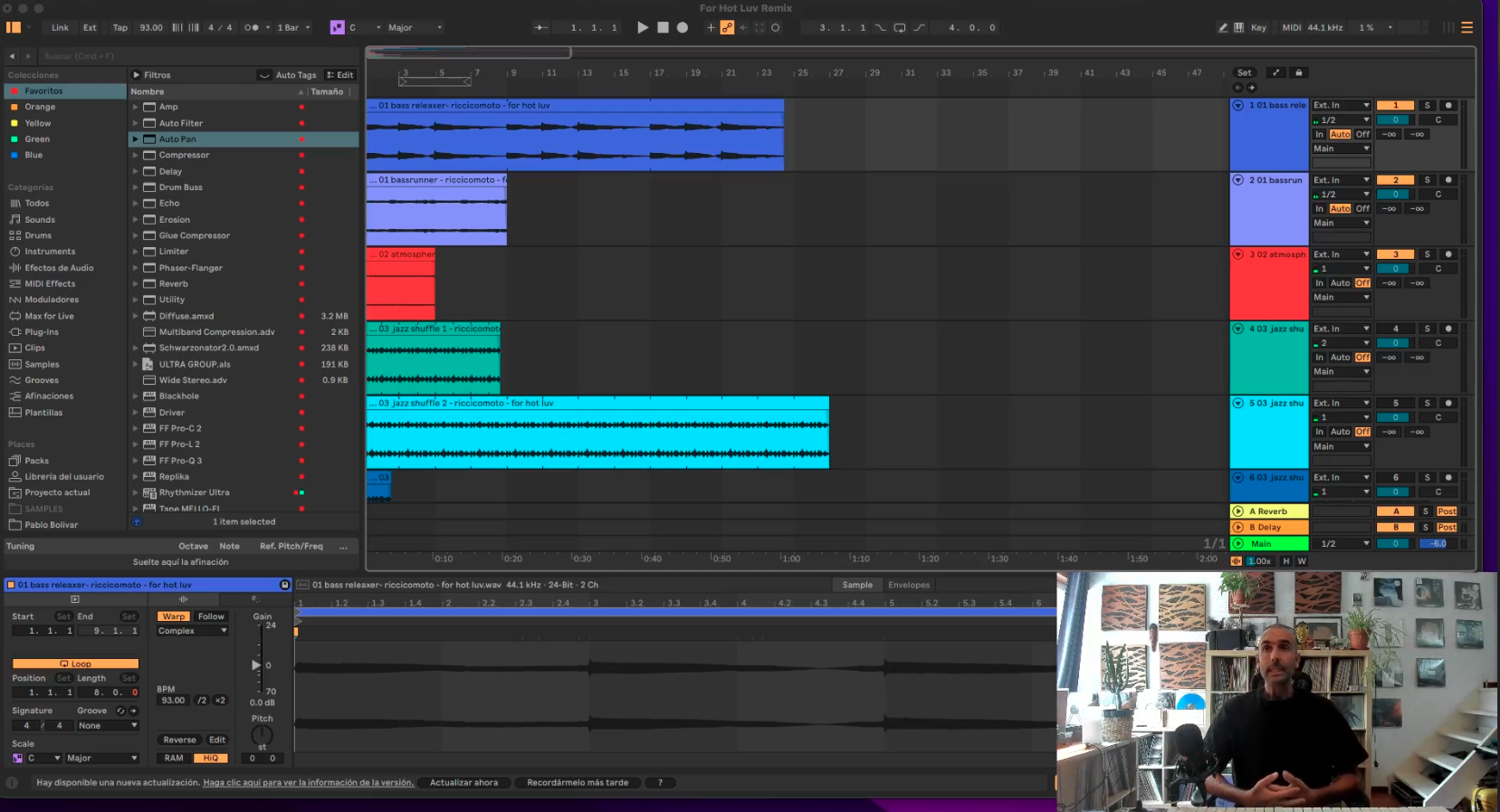Toggle the Automation Arm icon
The image size is (1500, 812).
point(727,27)
